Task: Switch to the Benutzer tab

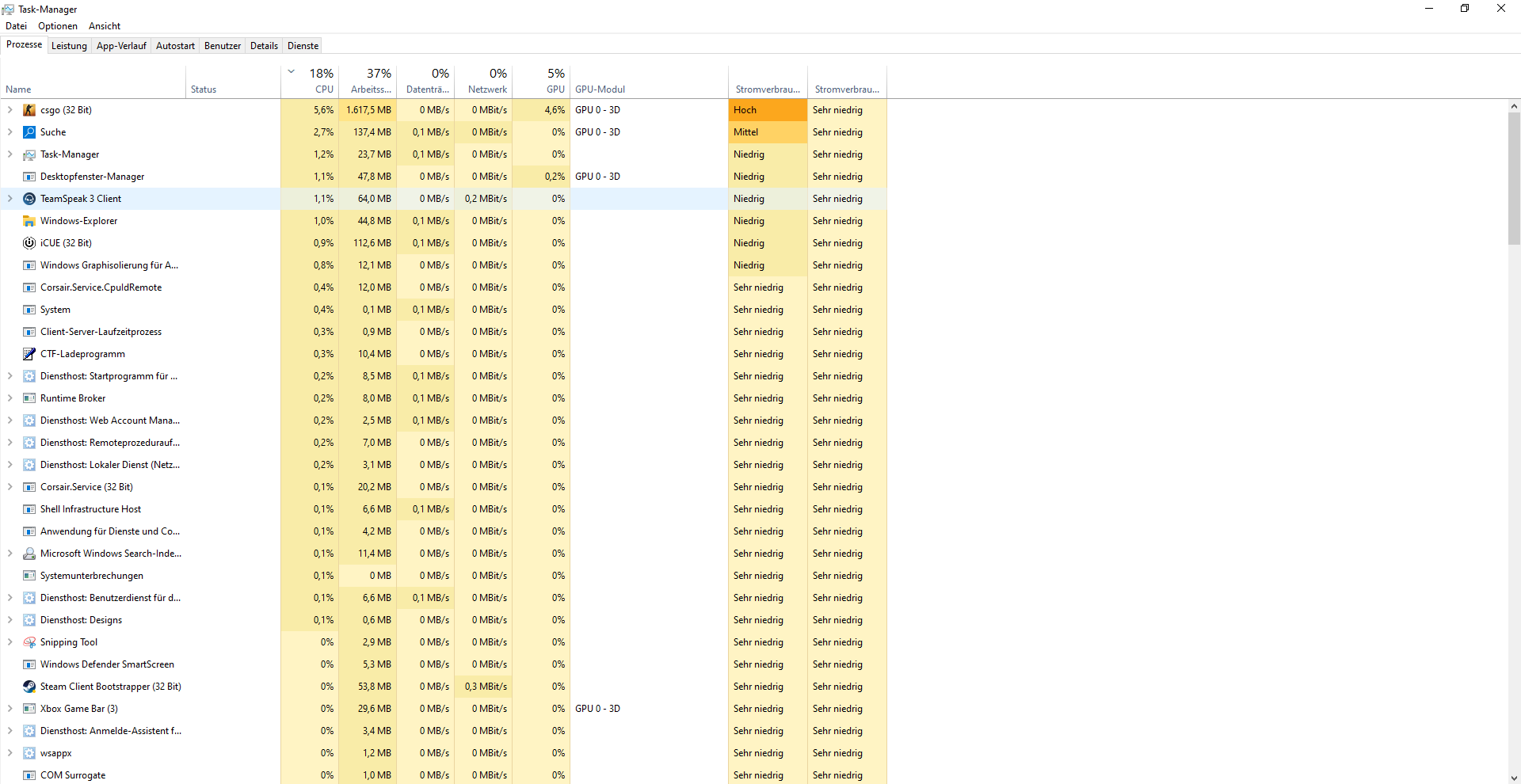Action: point(223,46)
